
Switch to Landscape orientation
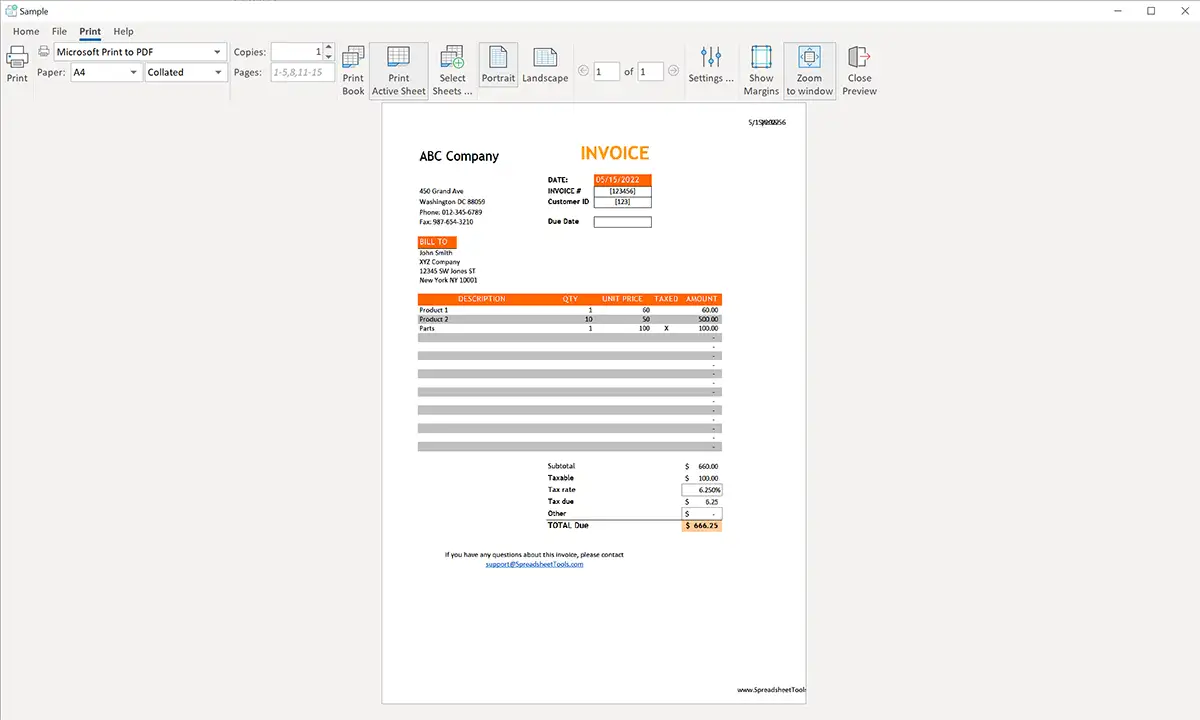[545, 65]
